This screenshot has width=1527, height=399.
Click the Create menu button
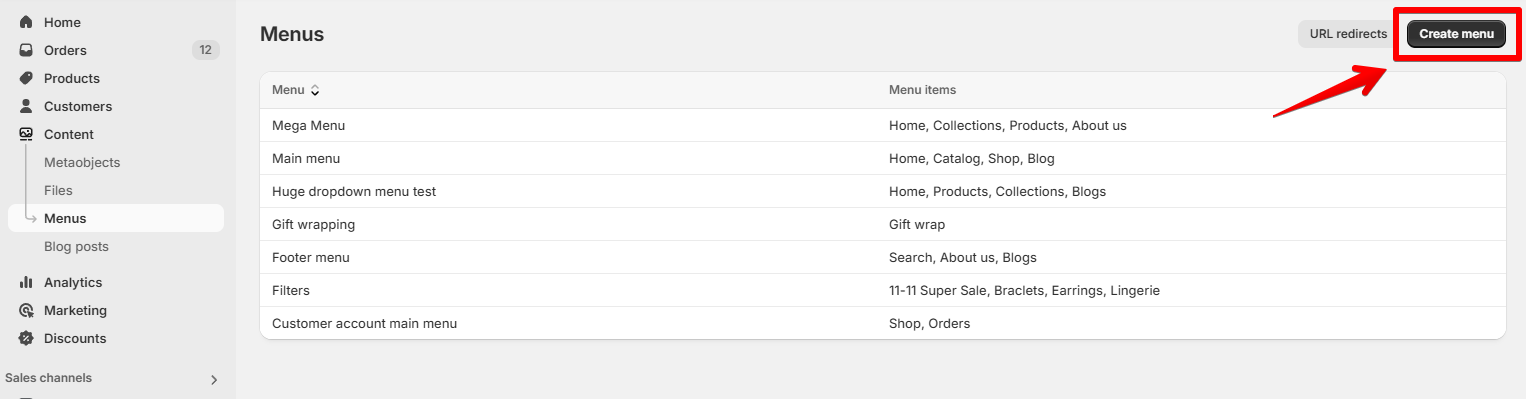1456,34
